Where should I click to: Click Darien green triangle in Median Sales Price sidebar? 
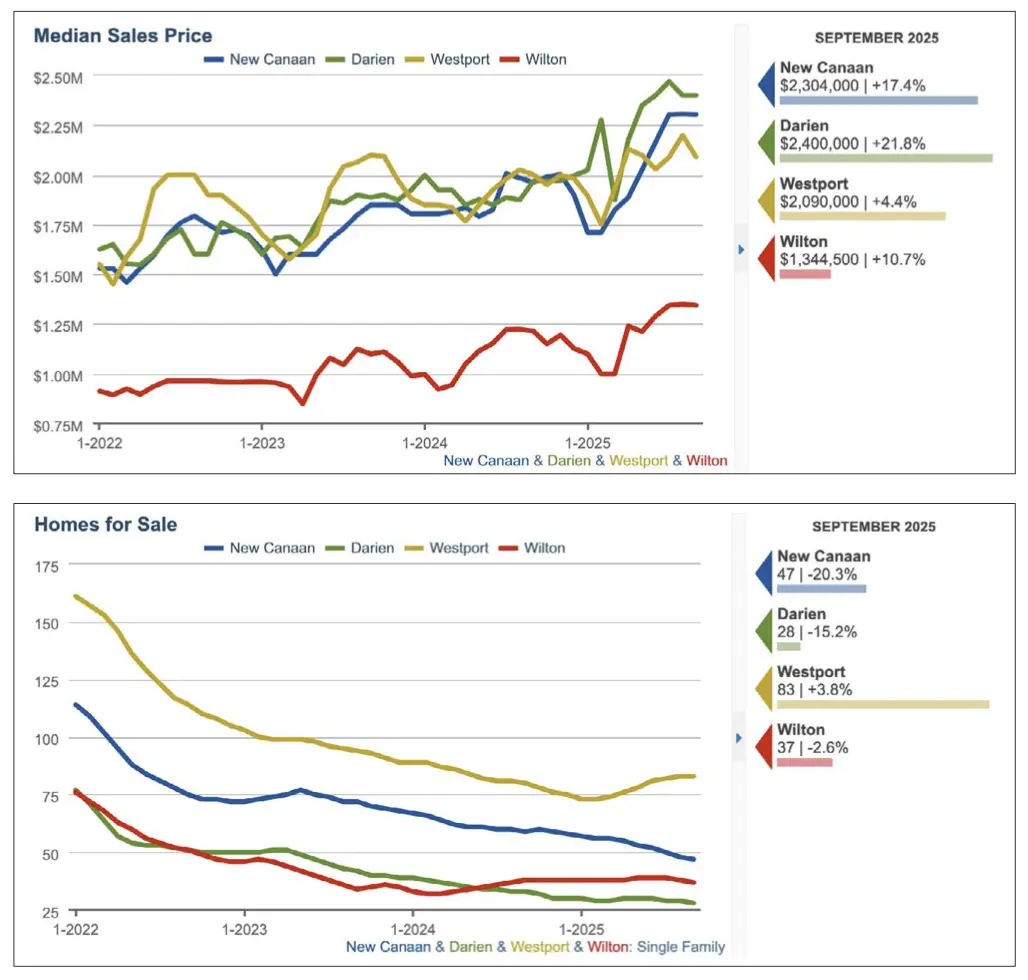(765, 138)
